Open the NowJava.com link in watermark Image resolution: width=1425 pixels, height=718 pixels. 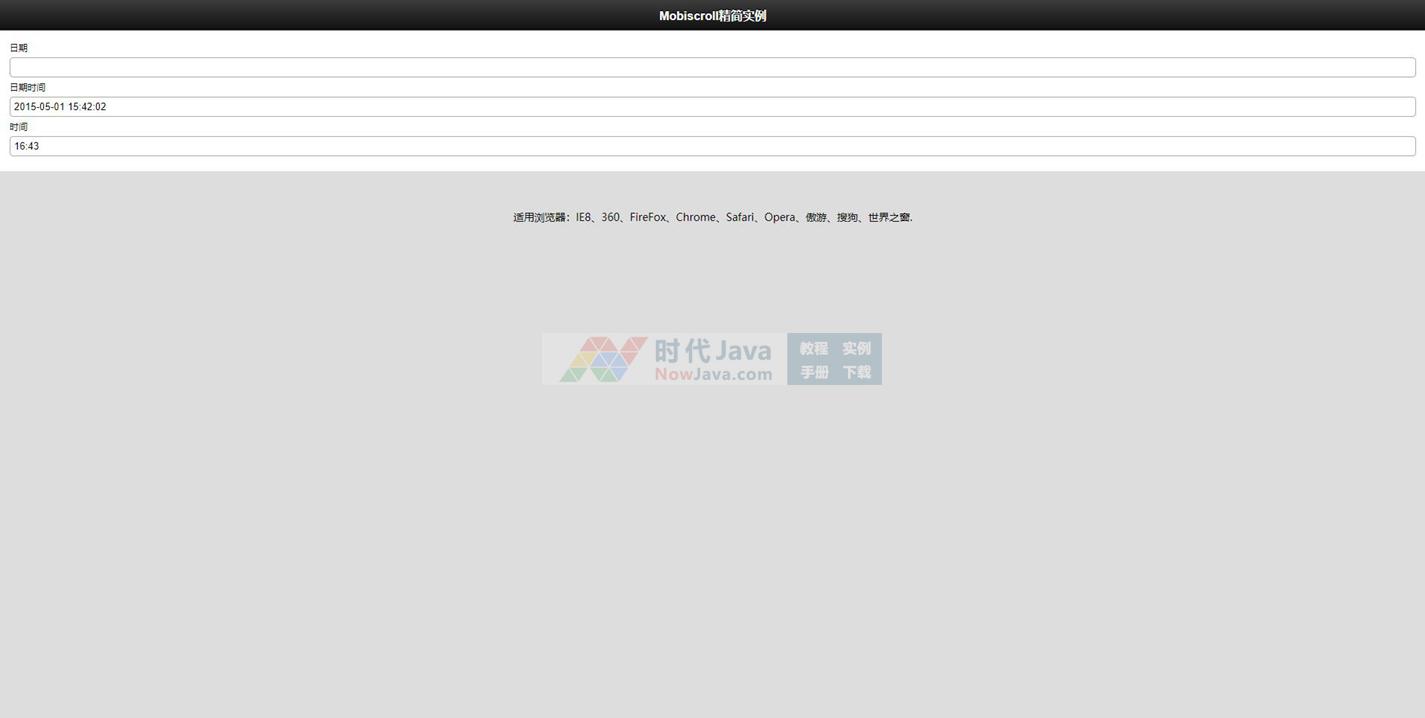point(713,375)
